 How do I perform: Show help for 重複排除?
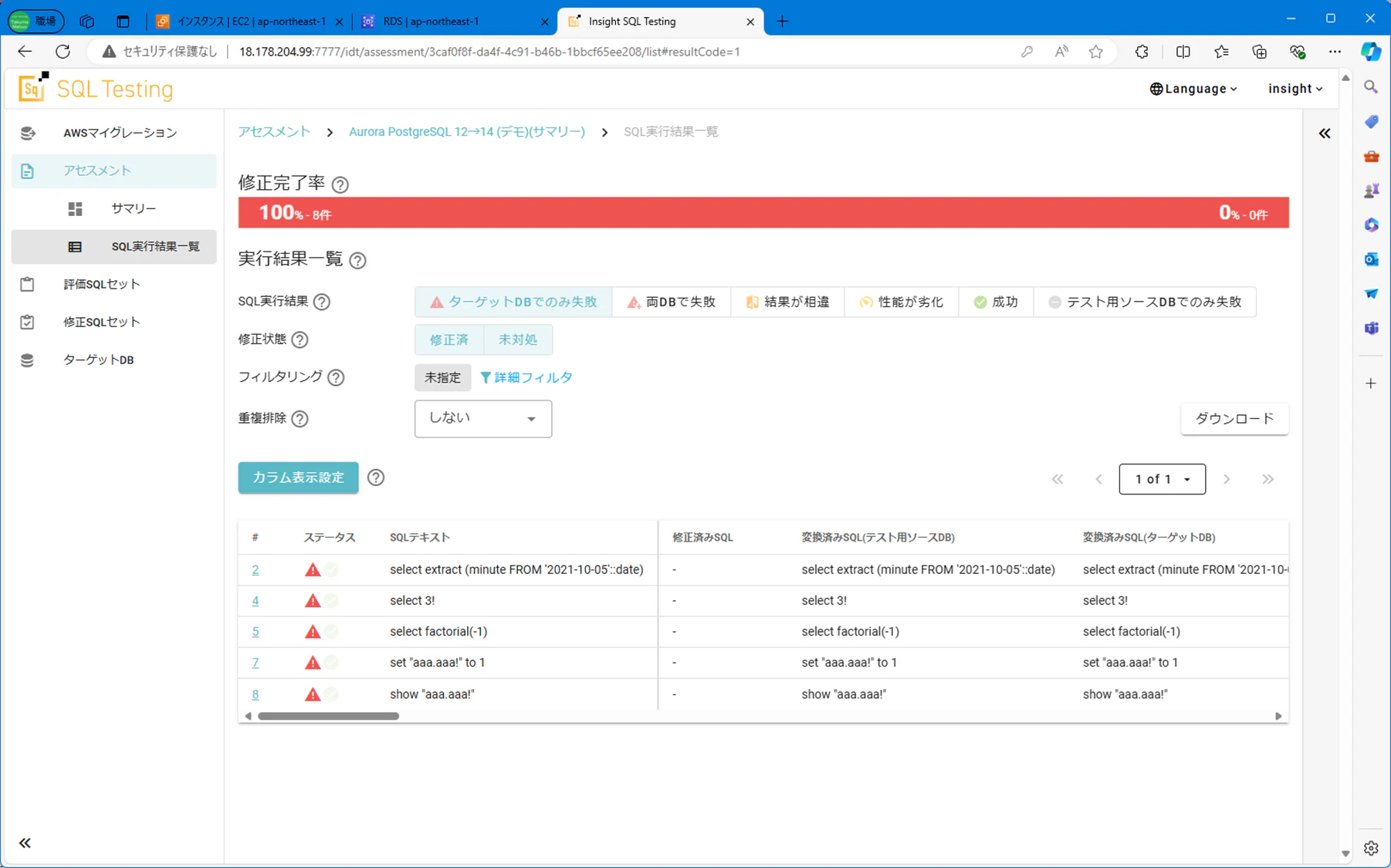[x=300, y=418]
